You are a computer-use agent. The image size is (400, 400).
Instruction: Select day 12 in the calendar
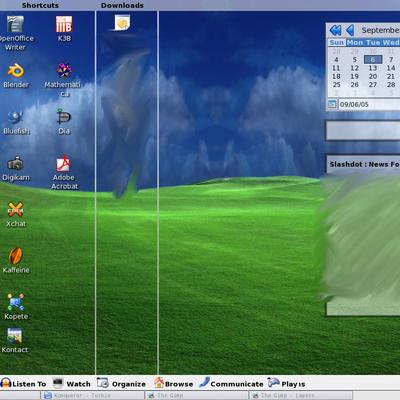click(354, 68)
